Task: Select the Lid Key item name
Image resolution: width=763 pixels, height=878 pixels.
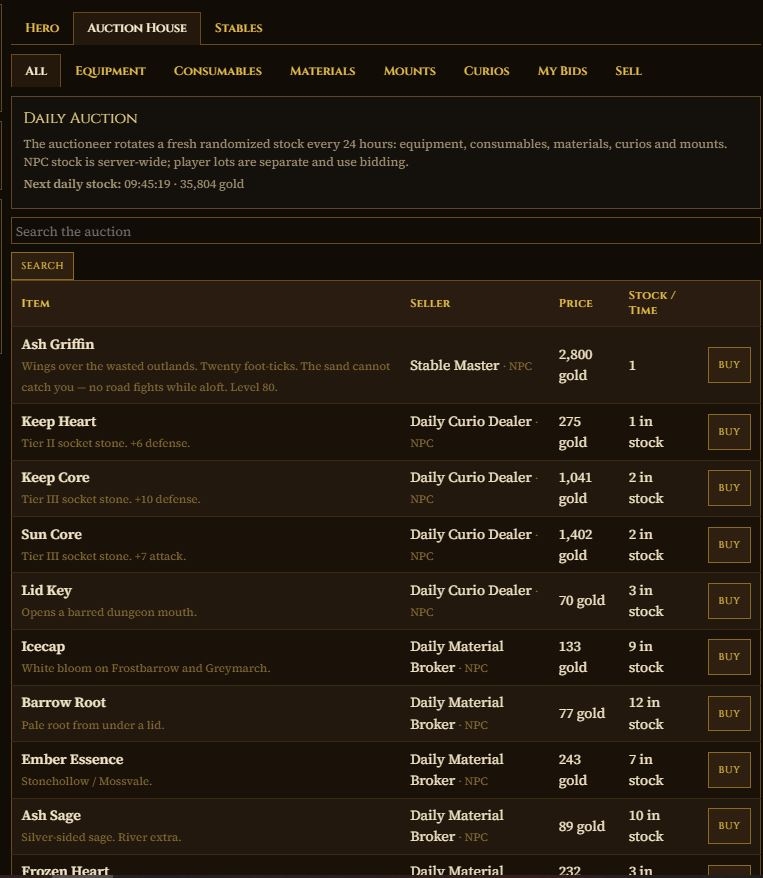Action: [46, 591]
